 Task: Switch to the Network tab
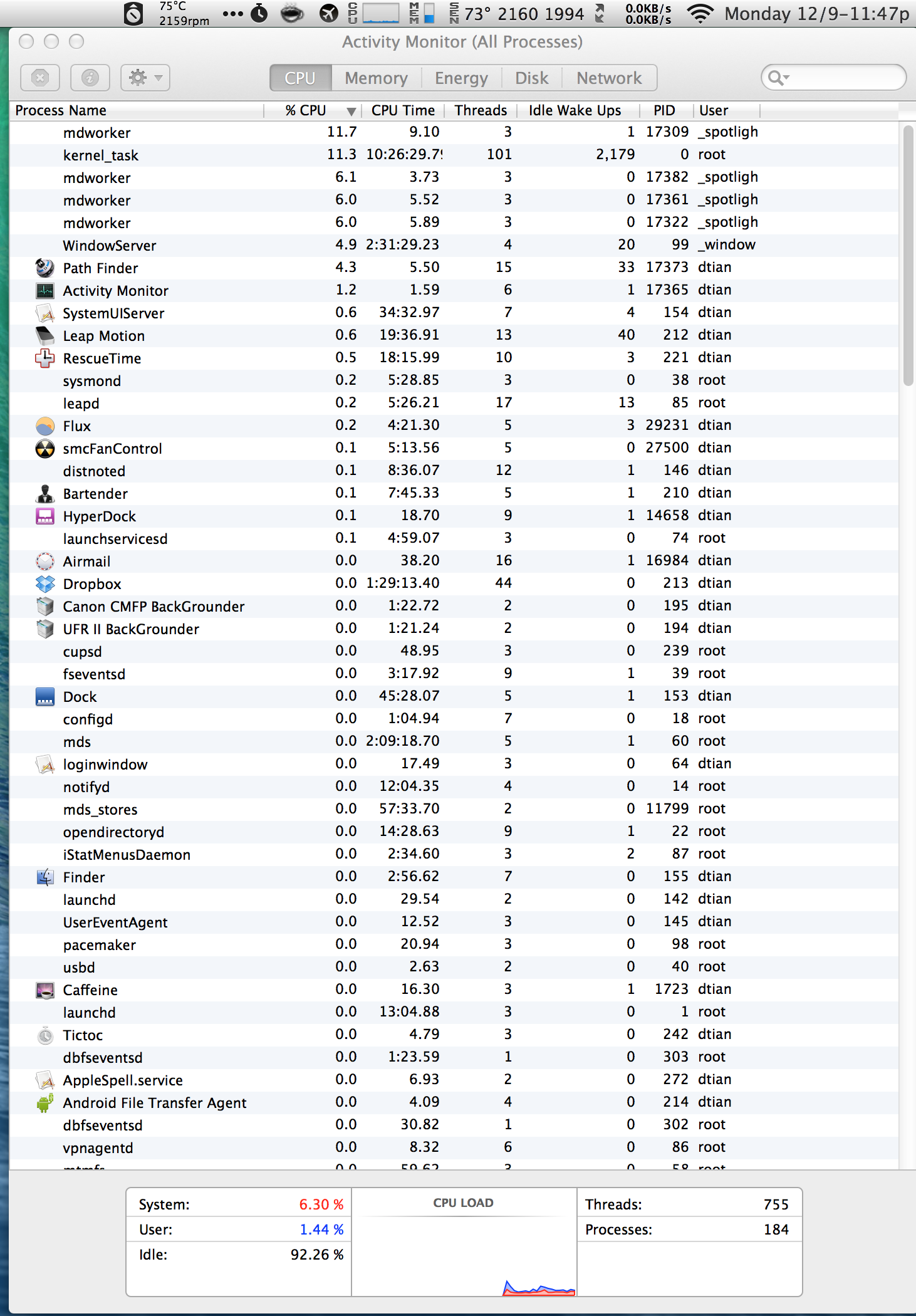pyautogui.click(x=609, y=78)
